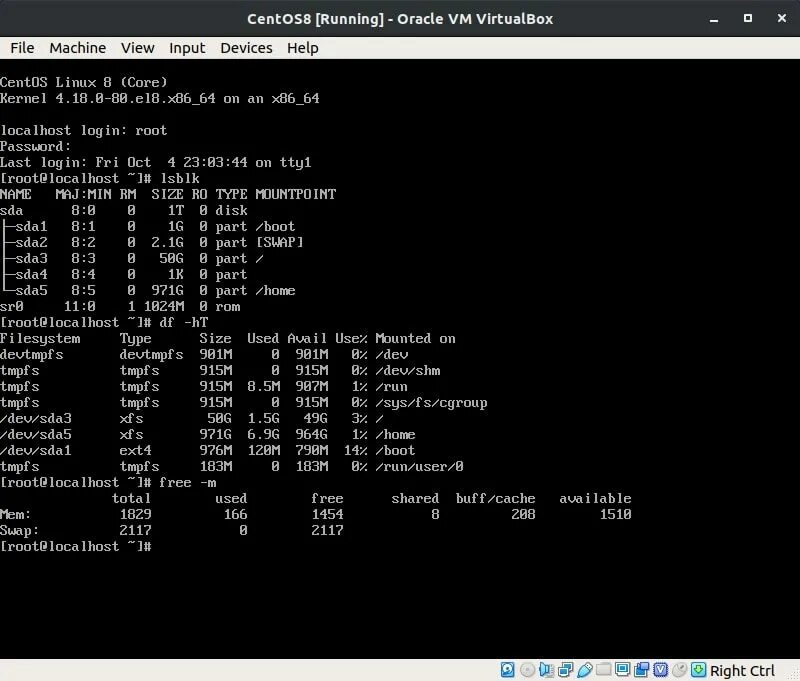Open the Help menu
Screen dimensions: 800x681
303,48
